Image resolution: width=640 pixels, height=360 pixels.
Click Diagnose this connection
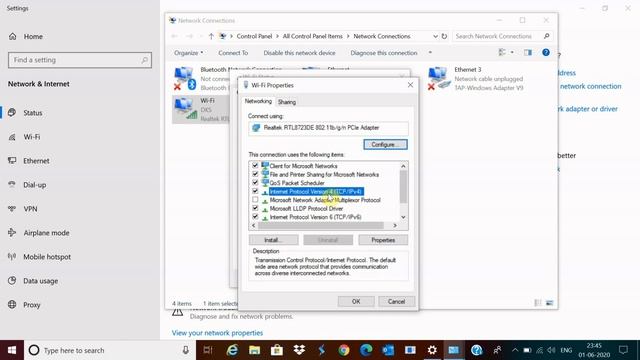coord(384,53)
